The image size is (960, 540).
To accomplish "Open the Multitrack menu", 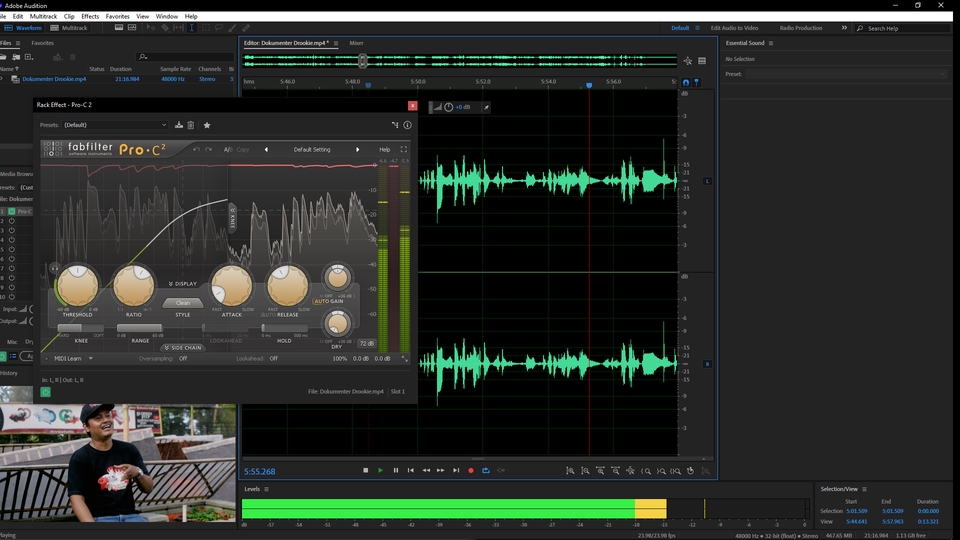I will pyautogui.click(x=43, y=17).
